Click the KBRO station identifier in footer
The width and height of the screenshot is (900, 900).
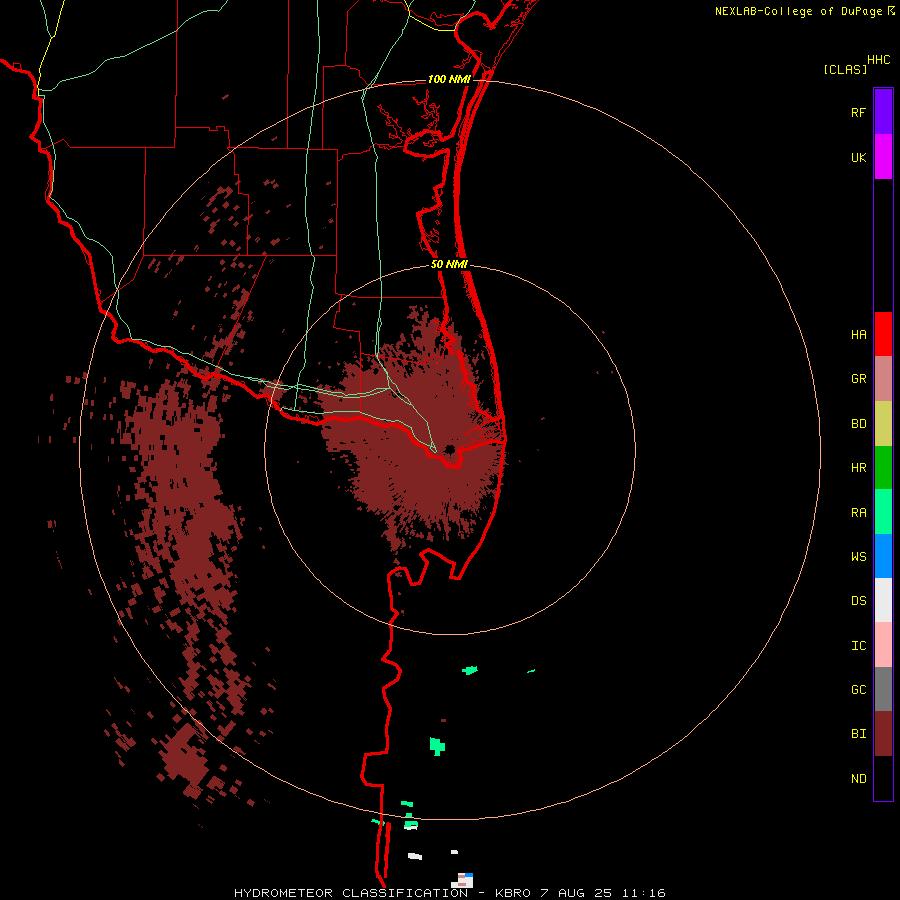coord(513,893)
